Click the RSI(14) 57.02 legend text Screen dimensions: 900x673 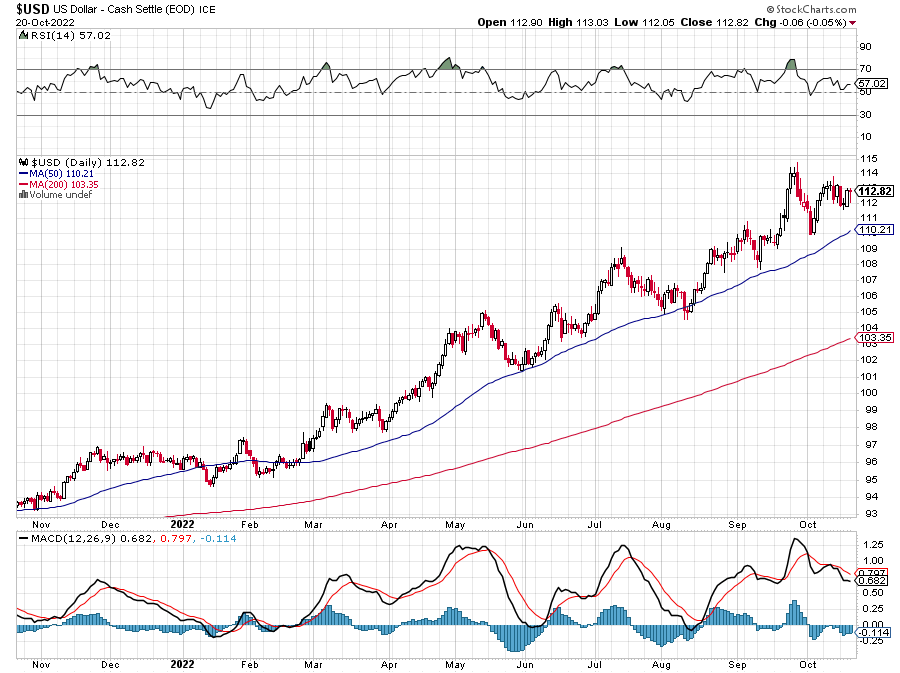pyautogui.click(x=70, y=35)
